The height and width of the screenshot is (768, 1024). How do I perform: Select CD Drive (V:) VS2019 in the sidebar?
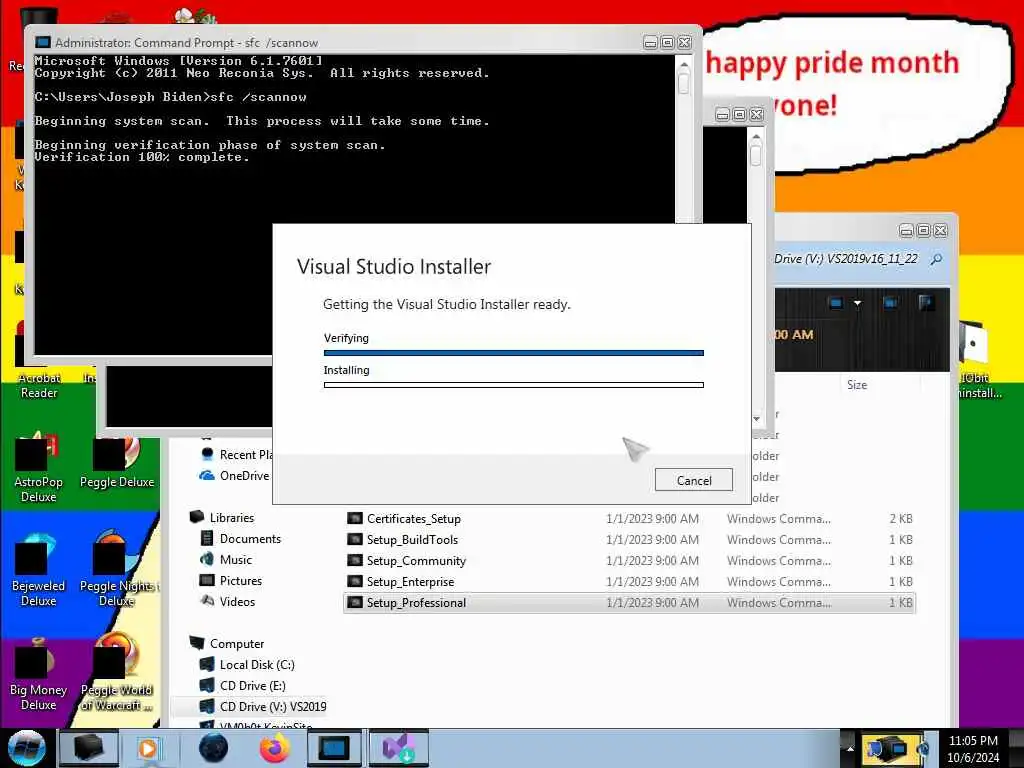tap(272, 706)
